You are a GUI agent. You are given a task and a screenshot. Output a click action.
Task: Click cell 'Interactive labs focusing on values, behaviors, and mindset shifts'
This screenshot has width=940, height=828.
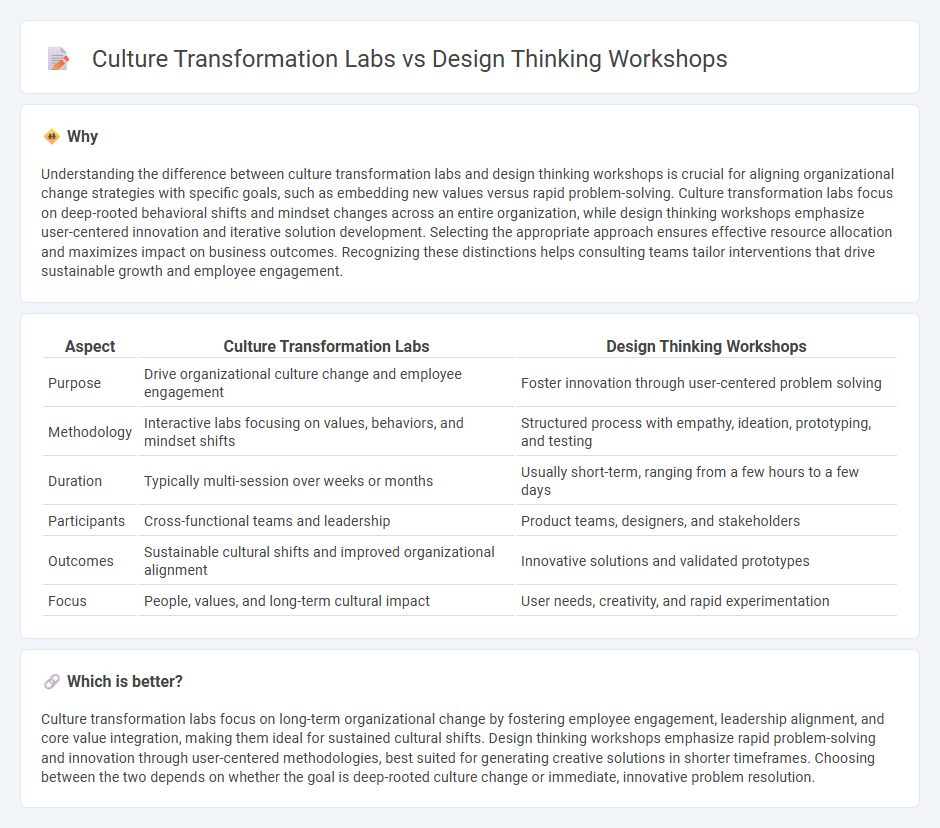326,432
